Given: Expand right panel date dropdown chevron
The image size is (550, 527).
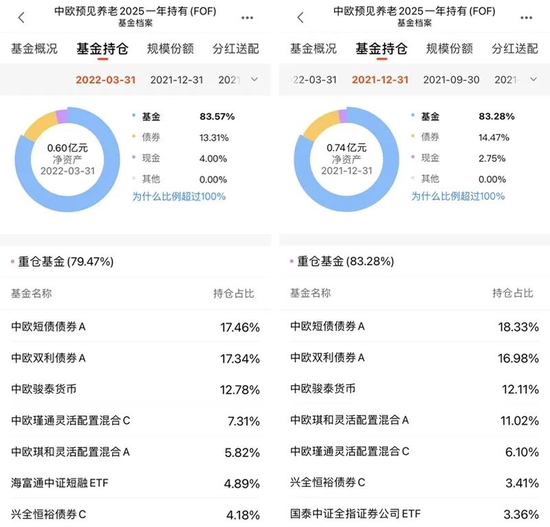Looking at the screenshot, I should coord(533,79).
